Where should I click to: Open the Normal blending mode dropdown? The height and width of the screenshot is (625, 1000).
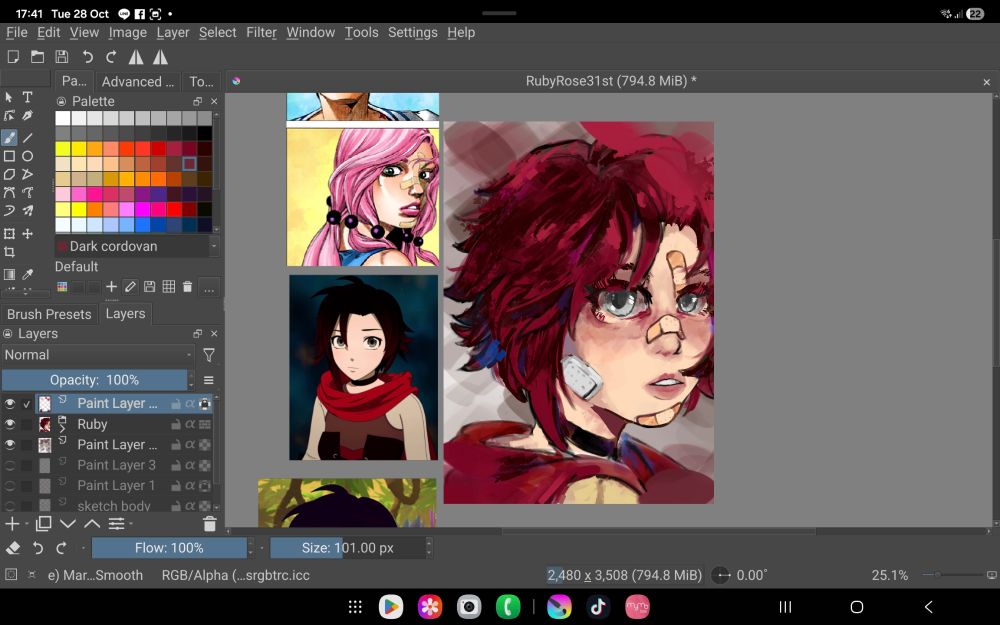coord(97,355)
